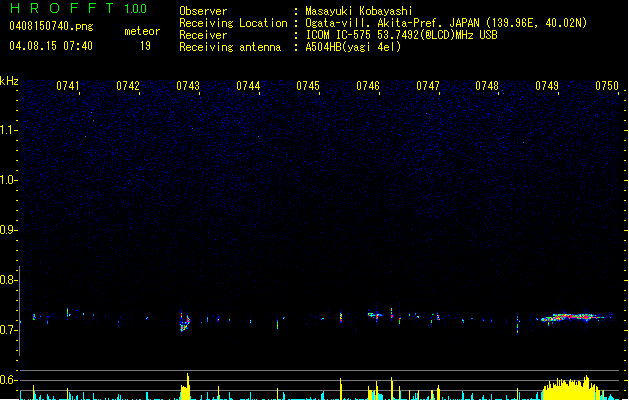
Task: Click the long meteor echo near 0749
Action: click(x=574, y=317)
